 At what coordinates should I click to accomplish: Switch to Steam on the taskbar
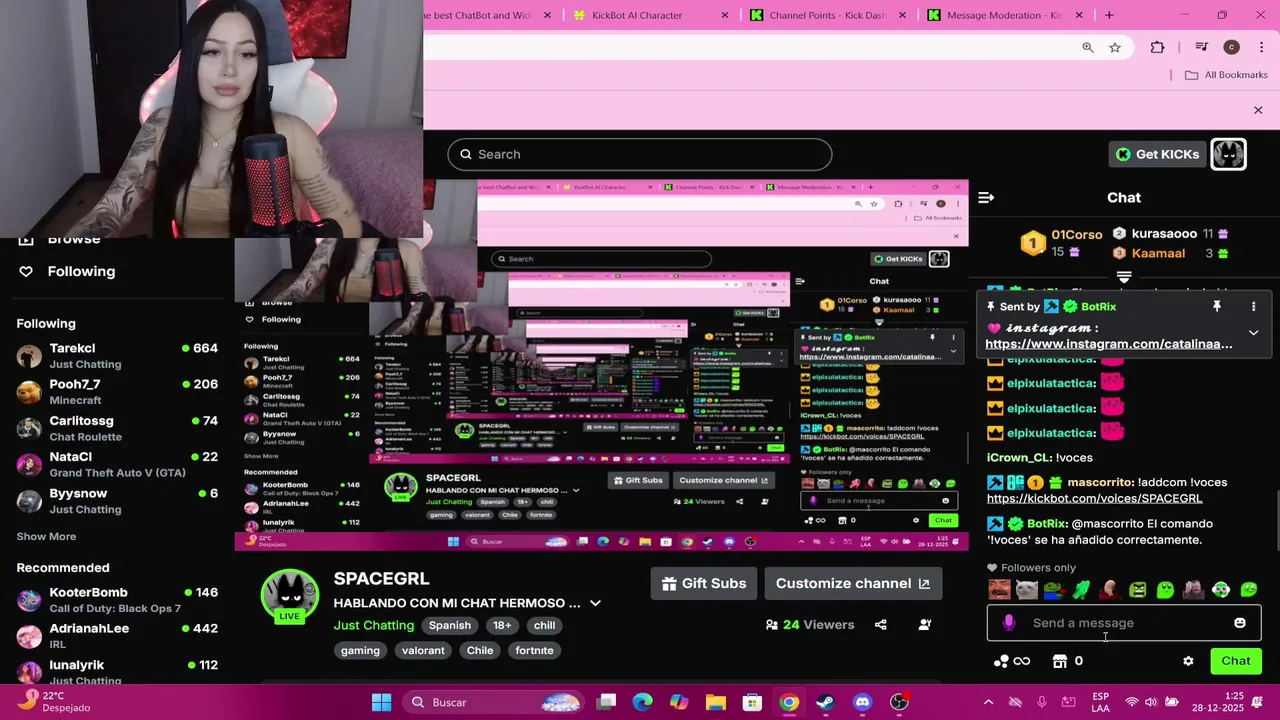click(826, 702)
